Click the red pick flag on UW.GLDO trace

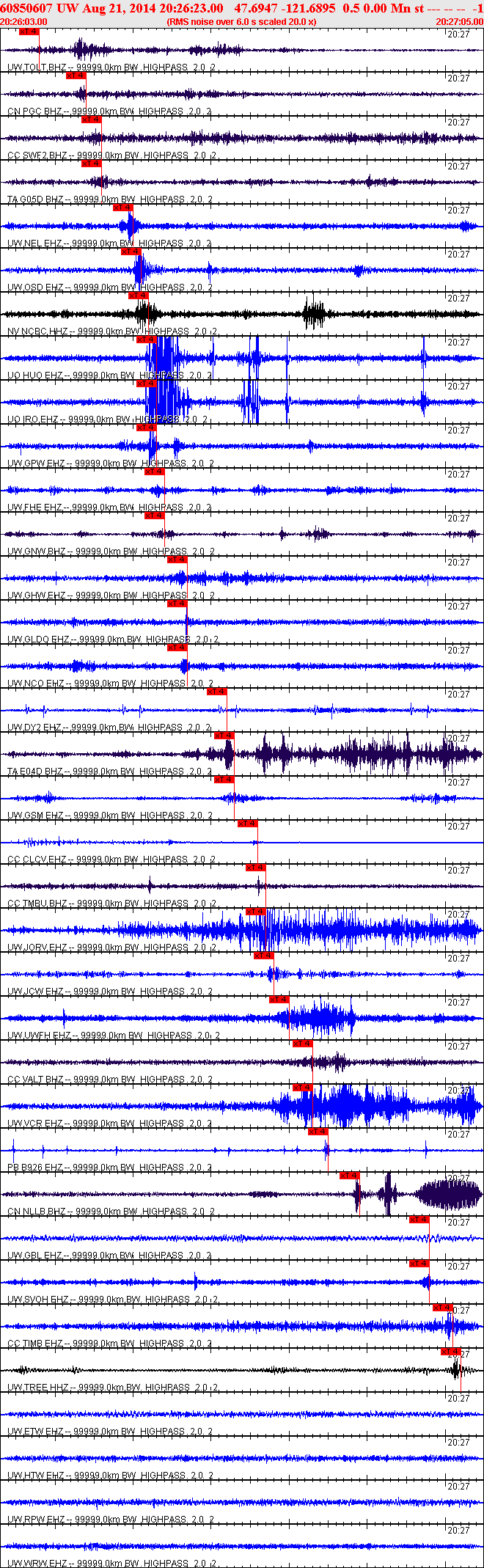[x=178, y=604]
